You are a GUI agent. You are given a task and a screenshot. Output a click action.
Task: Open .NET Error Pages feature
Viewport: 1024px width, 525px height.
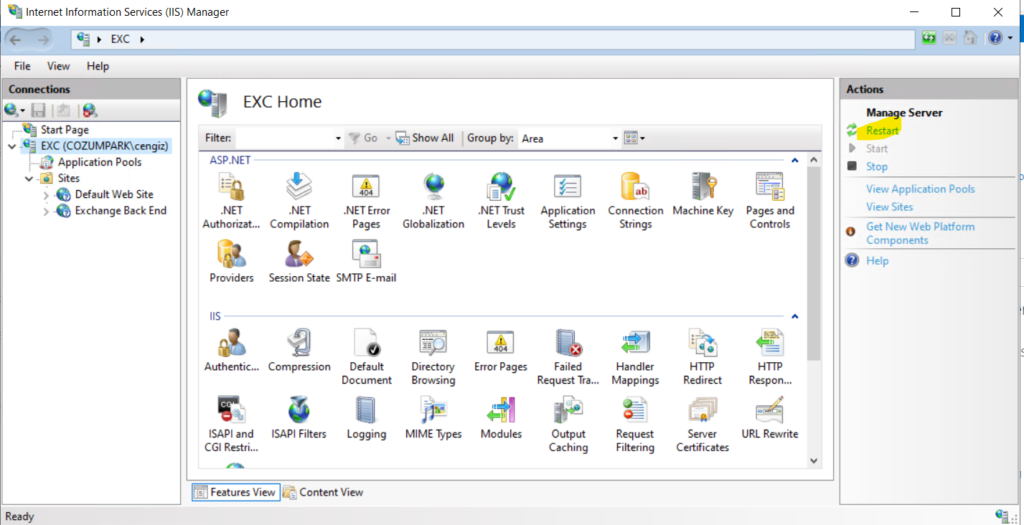tap(366, 201)
